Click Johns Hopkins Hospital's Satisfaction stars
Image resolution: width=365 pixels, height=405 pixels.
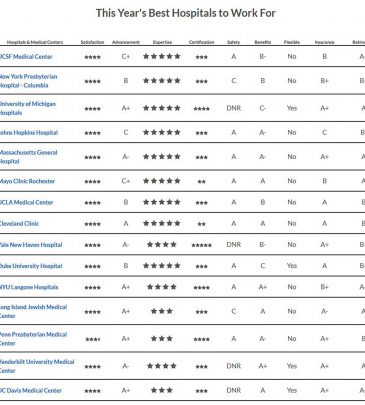[x=92, y=133]
